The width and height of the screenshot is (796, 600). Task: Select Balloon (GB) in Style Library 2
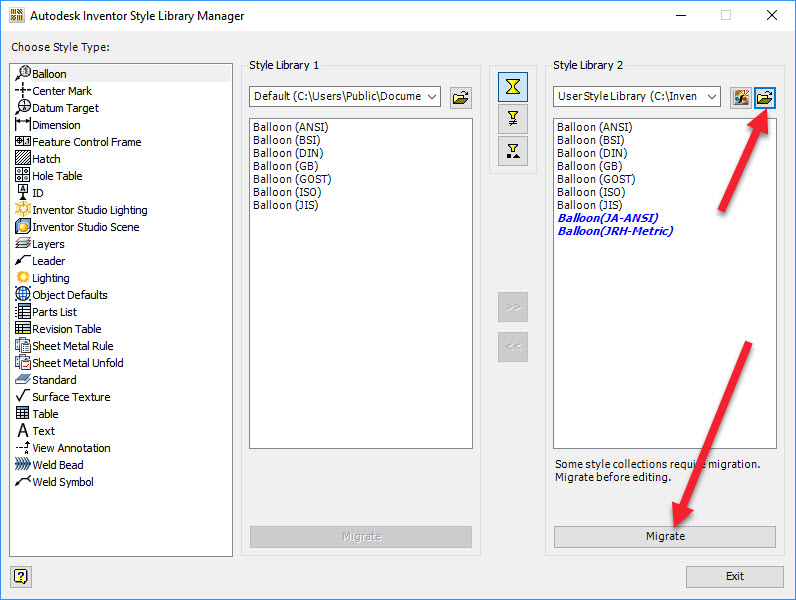(x=590, y=166)
